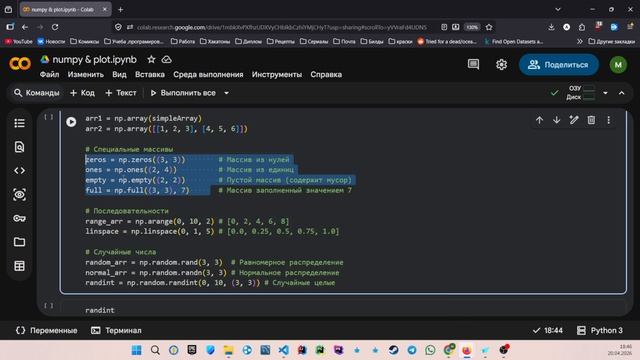Open the Терминал panel
The width and height of the screenshot is (640, 360).
point(116,331)
